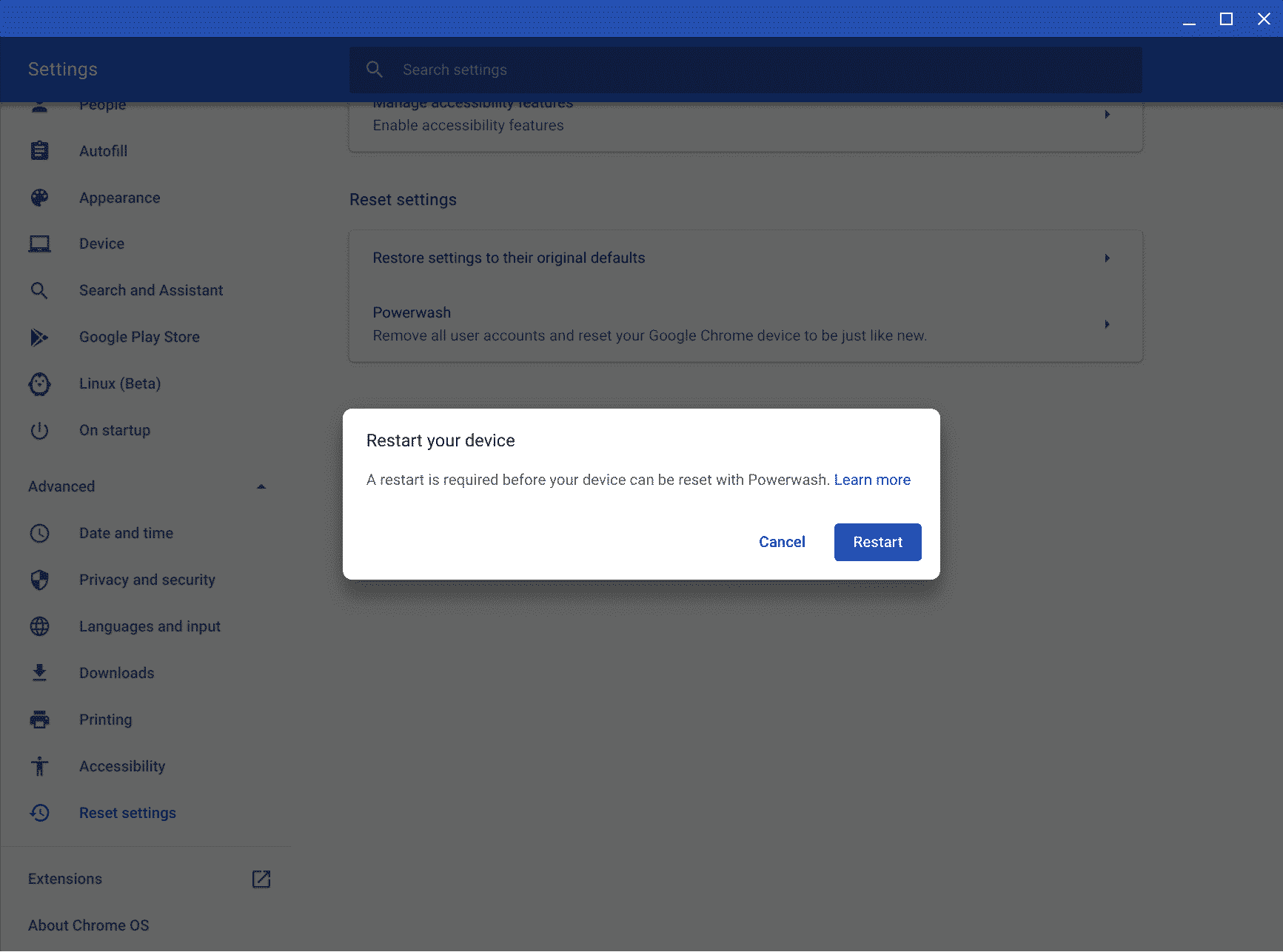
Task: Click the Appearance palette icon
Action: (x=39, y=198)
